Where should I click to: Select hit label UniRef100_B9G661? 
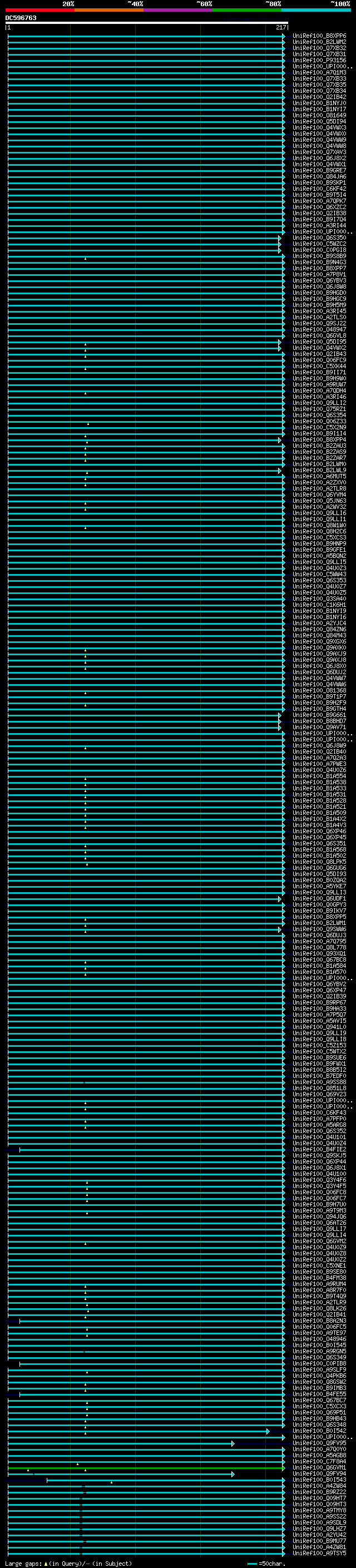(x=319, y=715)
